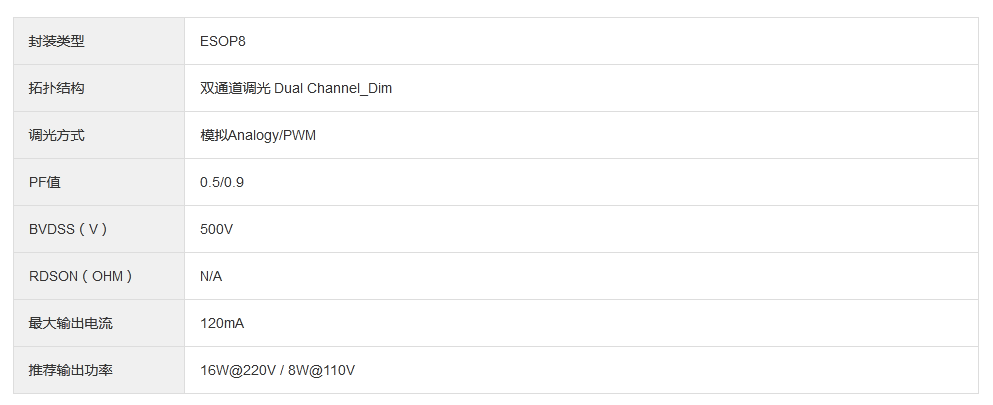Image resolution: width=993 pixels, height=405 pixels.
Task: Select the 120mA current value
Action: [x=222, y=323]
